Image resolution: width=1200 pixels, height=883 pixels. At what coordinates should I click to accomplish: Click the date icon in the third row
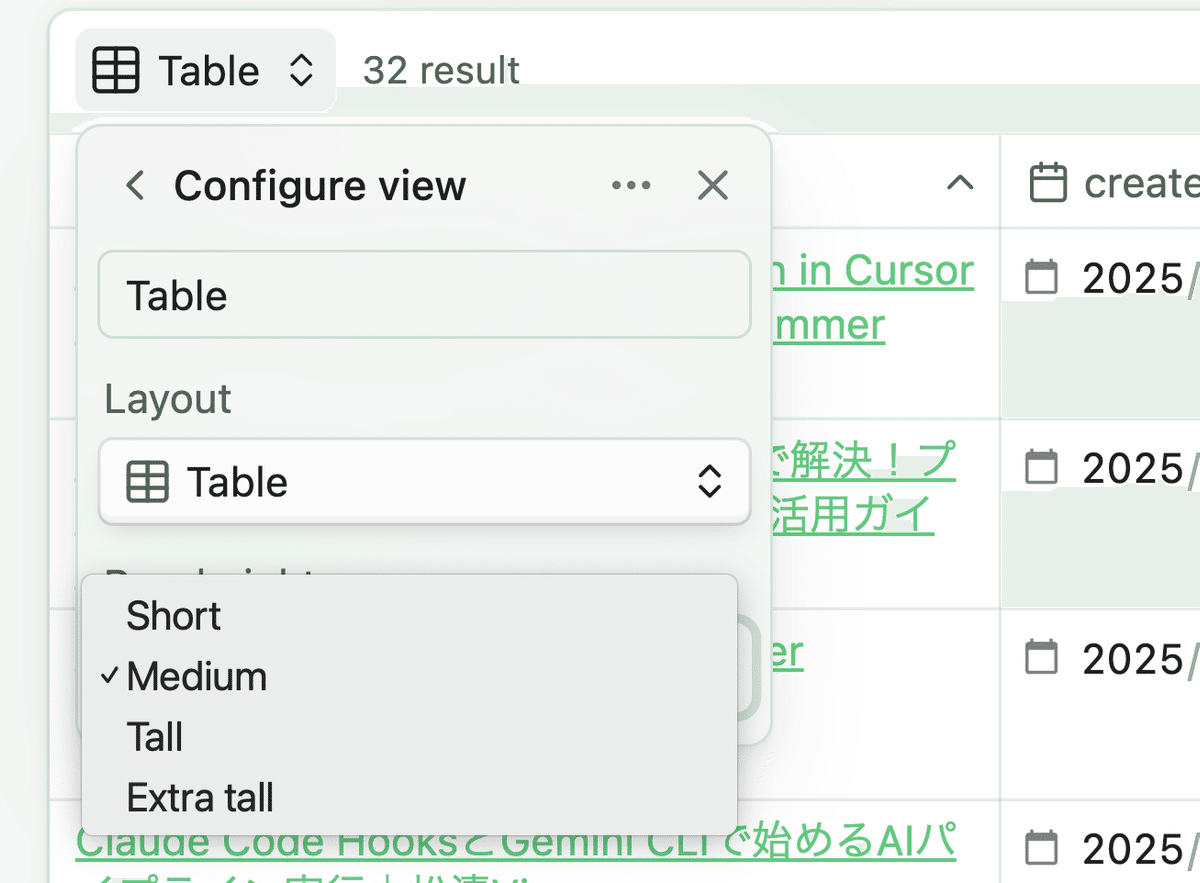[x=1041, y=658]
